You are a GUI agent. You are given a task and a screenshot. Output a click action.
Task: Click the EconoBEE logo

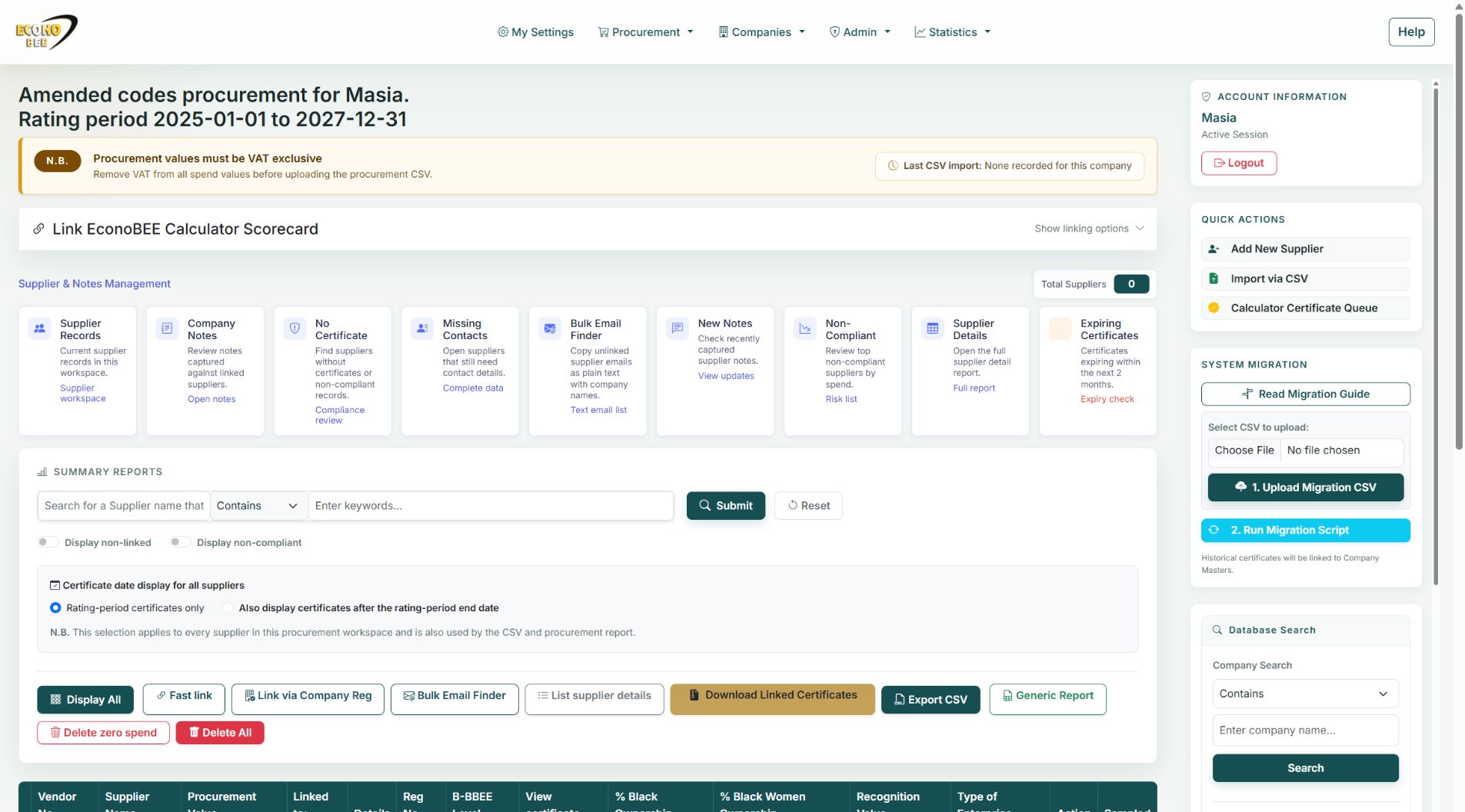[x=46, y=32]
